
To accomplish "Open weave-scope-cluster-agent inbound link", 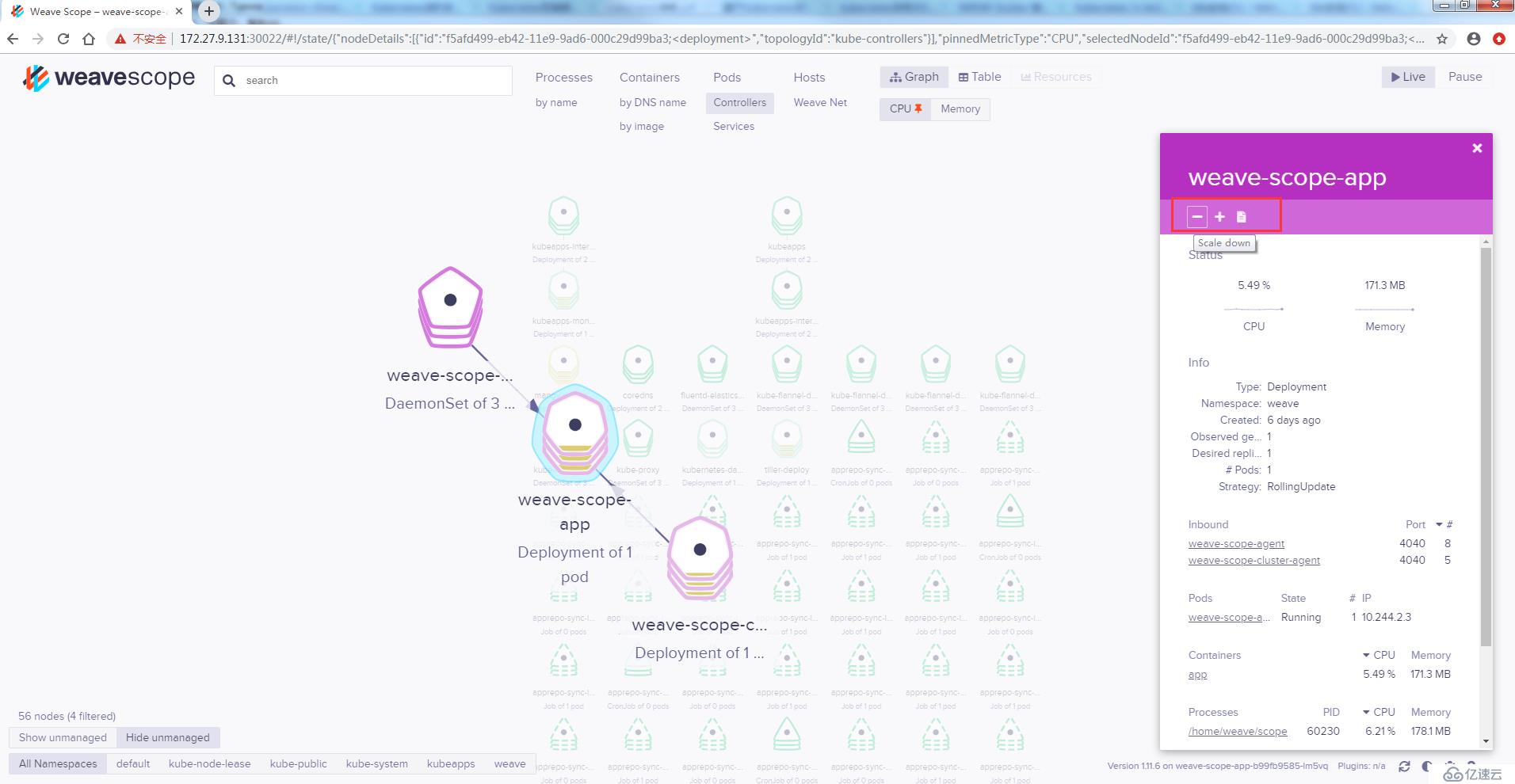I will (x=1254, y=560).
